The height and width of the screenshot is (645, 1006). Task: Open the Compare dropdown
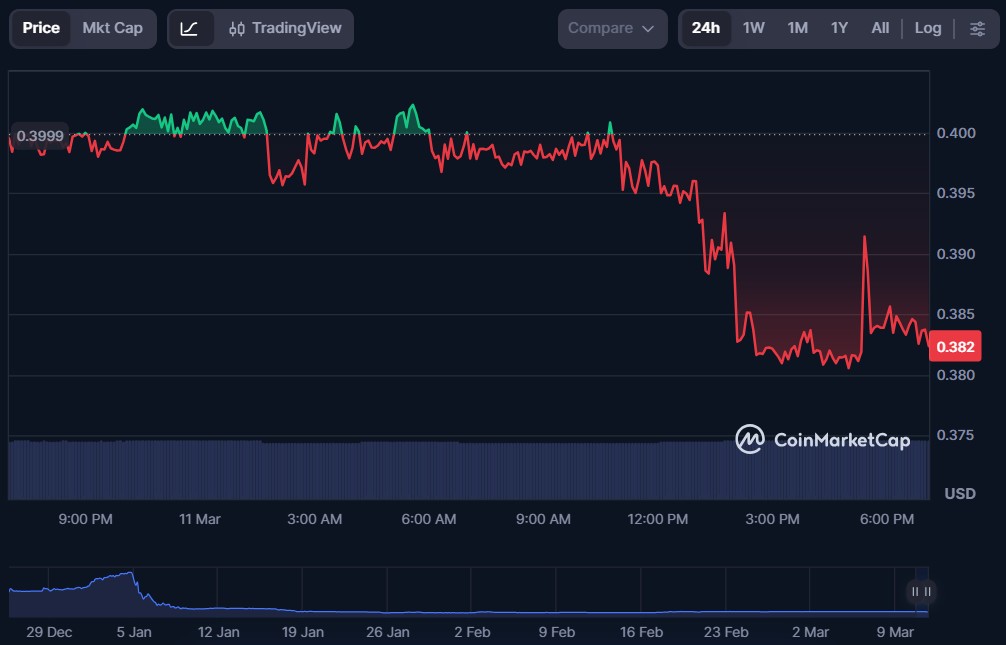tap(611, 29)
